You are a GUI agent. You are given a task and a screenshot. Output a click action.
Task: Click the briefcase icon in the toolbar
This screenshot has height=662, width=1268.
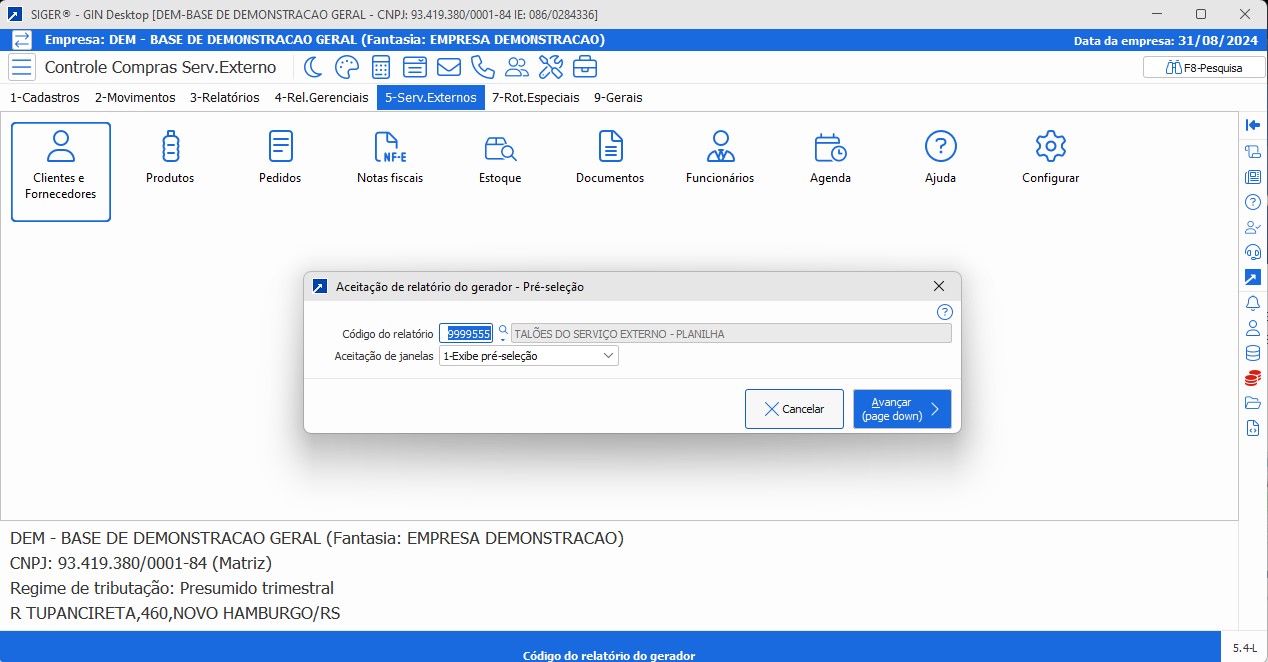[585, 67]
